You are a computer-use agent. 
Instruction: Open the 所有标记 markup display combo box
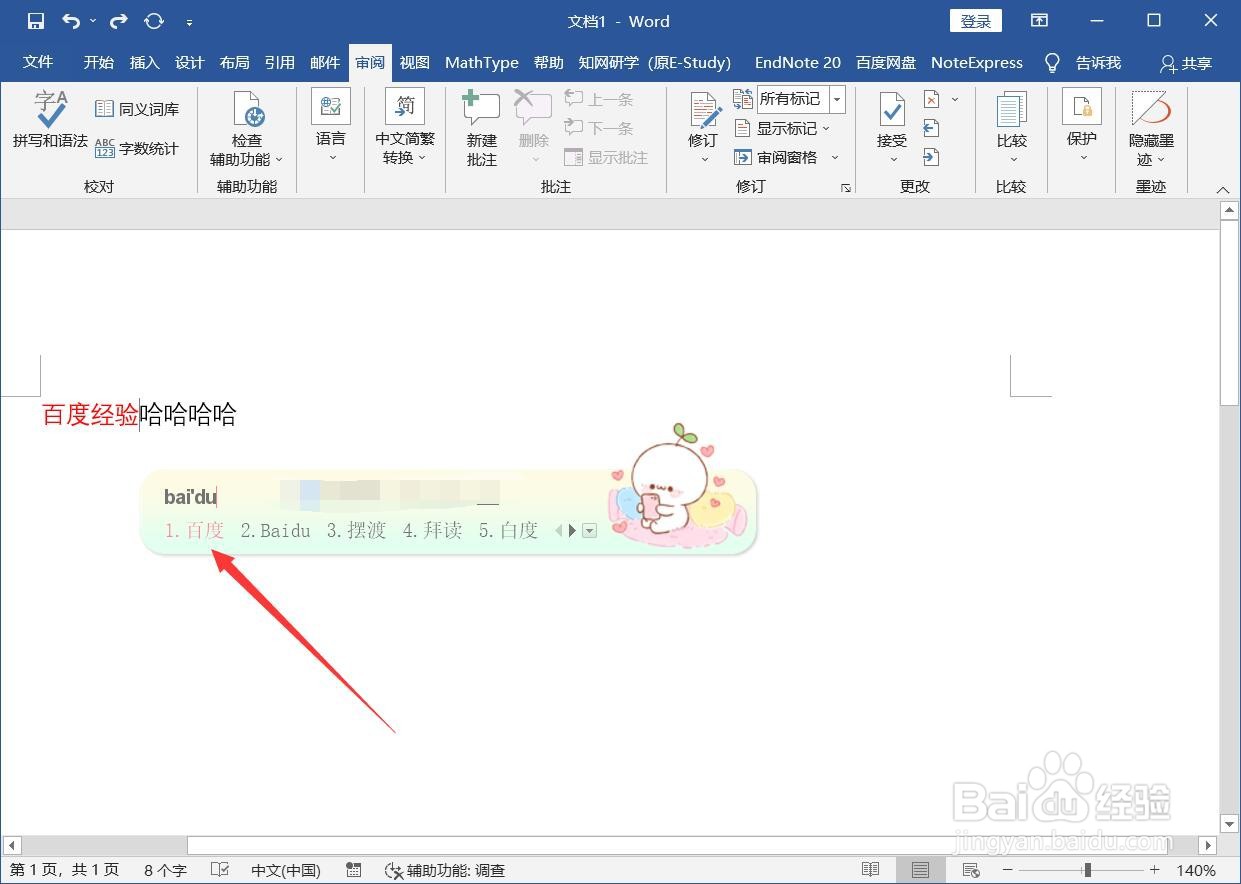(801, 99)
